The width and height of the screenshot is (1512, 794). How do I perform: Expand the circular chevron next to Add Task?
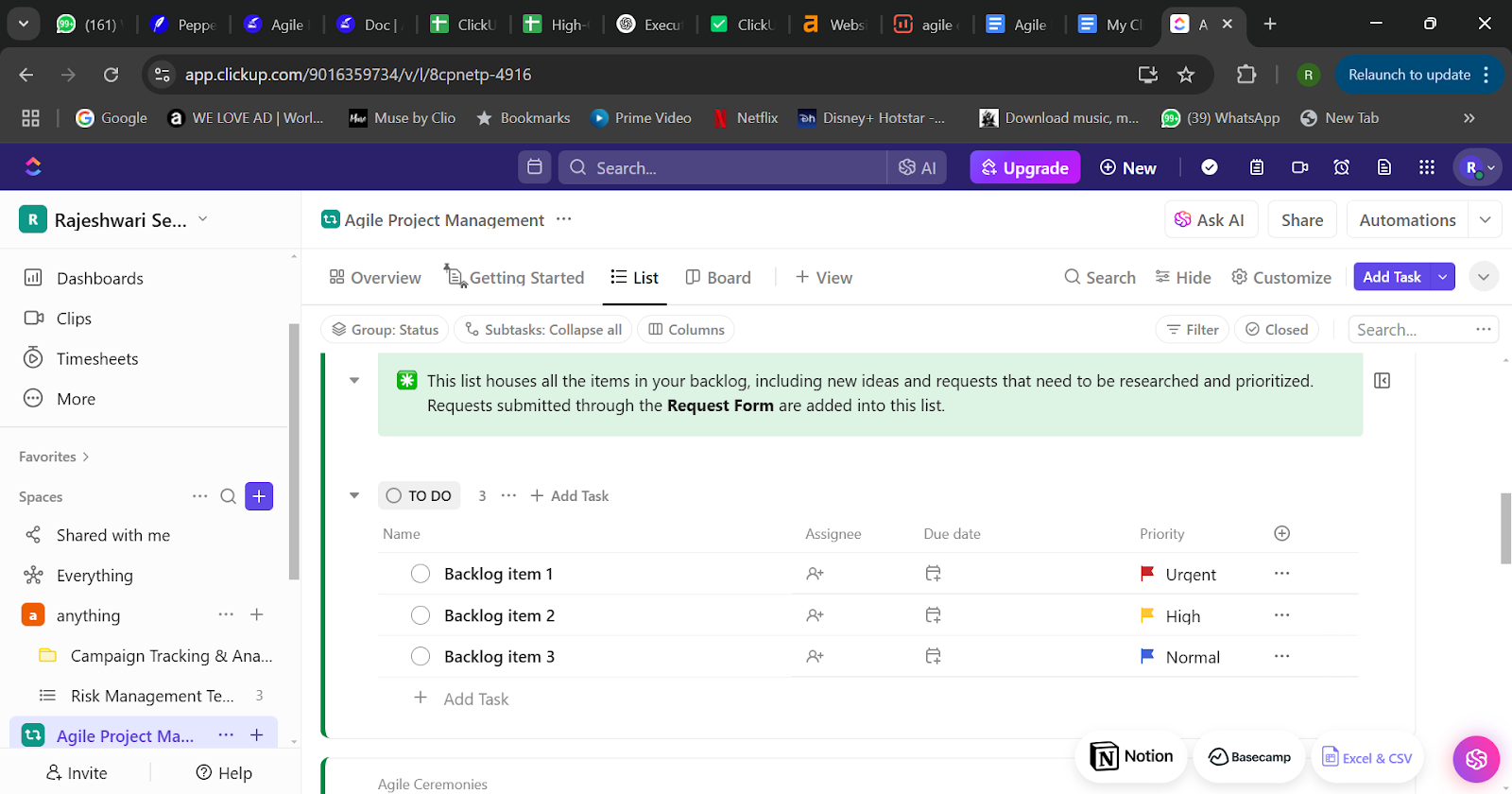(1484, 277)
